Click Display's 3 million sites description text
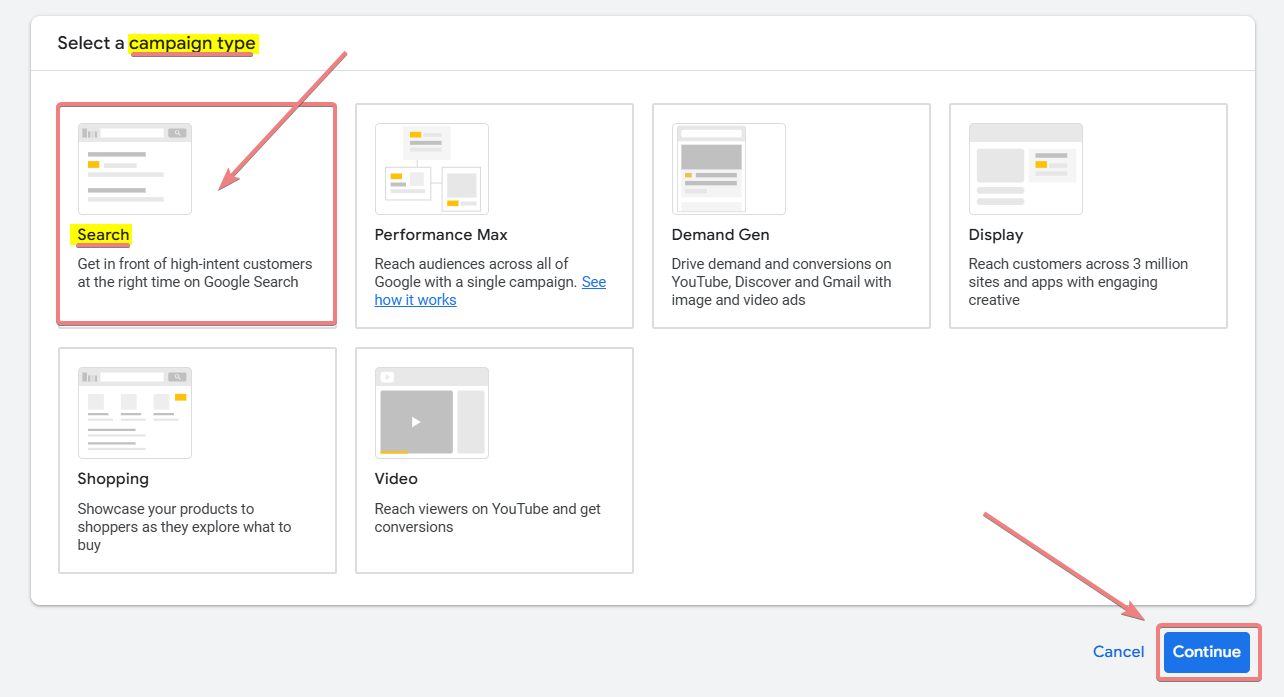Viewport: 1284px width, 697px height. (x=1077, y=282)
